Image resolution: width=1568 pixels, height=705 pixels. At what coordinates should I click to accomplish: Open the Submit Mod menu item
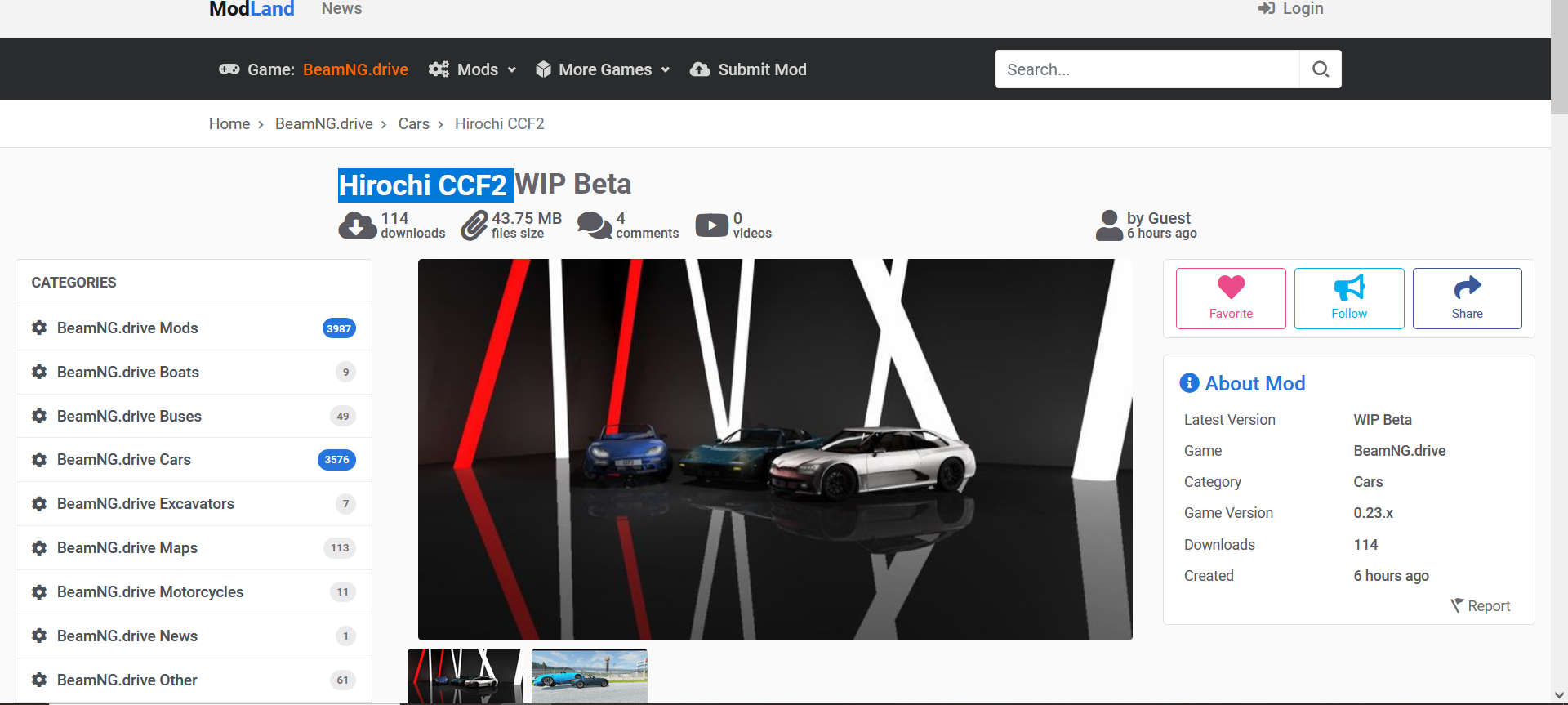748,69
